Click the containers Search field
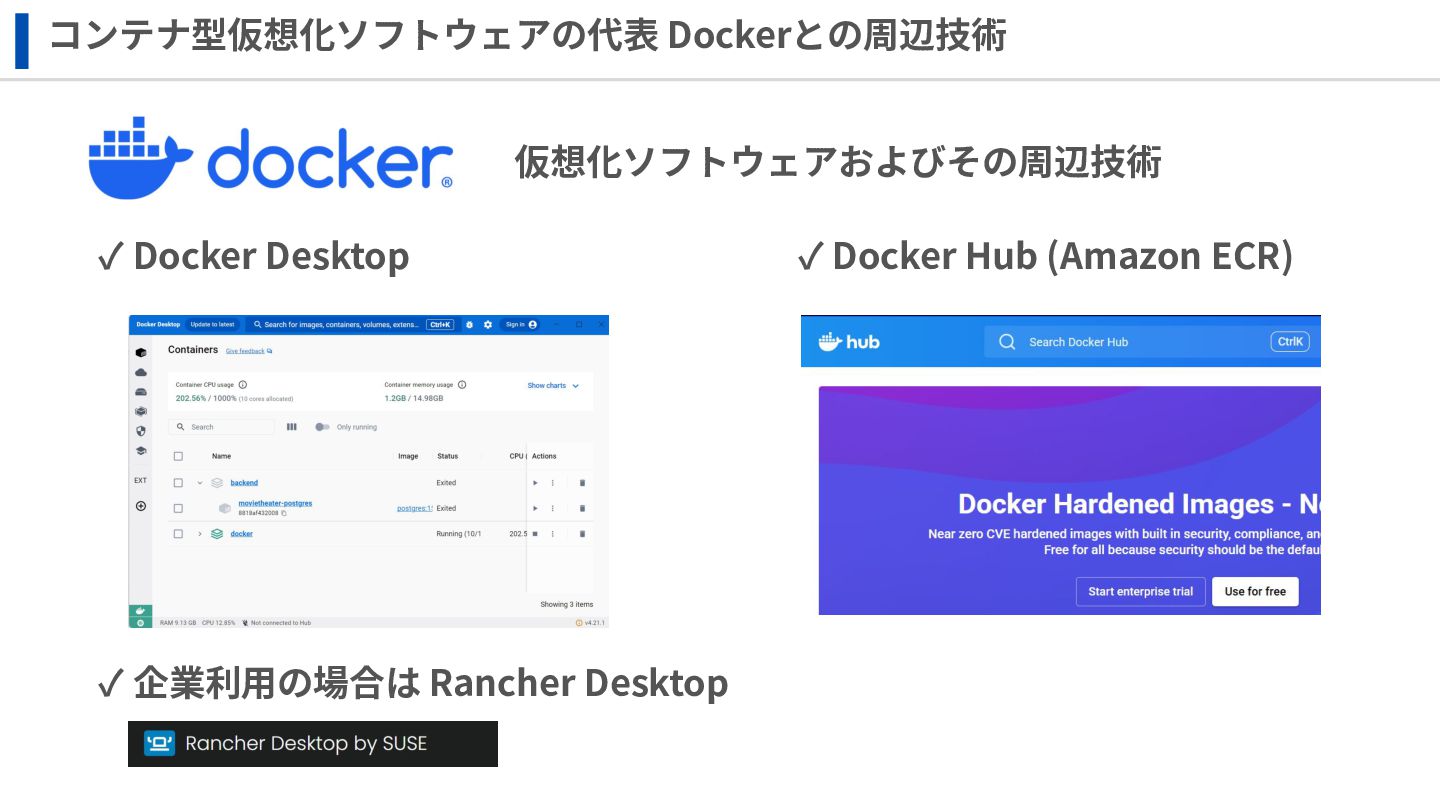 click(x=221, y=427)
